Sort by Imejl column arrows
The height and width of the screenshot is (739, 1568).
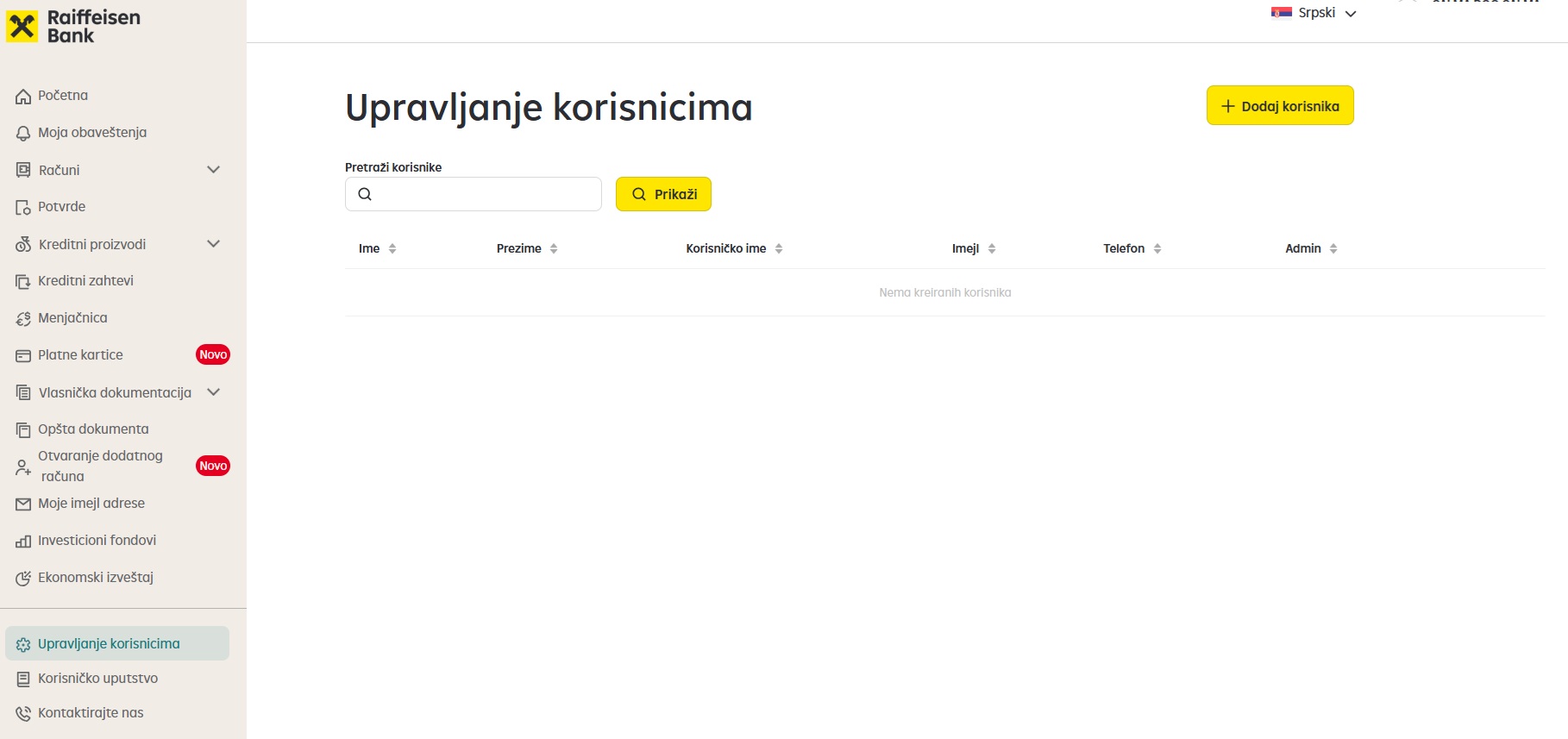click(x=992, y=248)
